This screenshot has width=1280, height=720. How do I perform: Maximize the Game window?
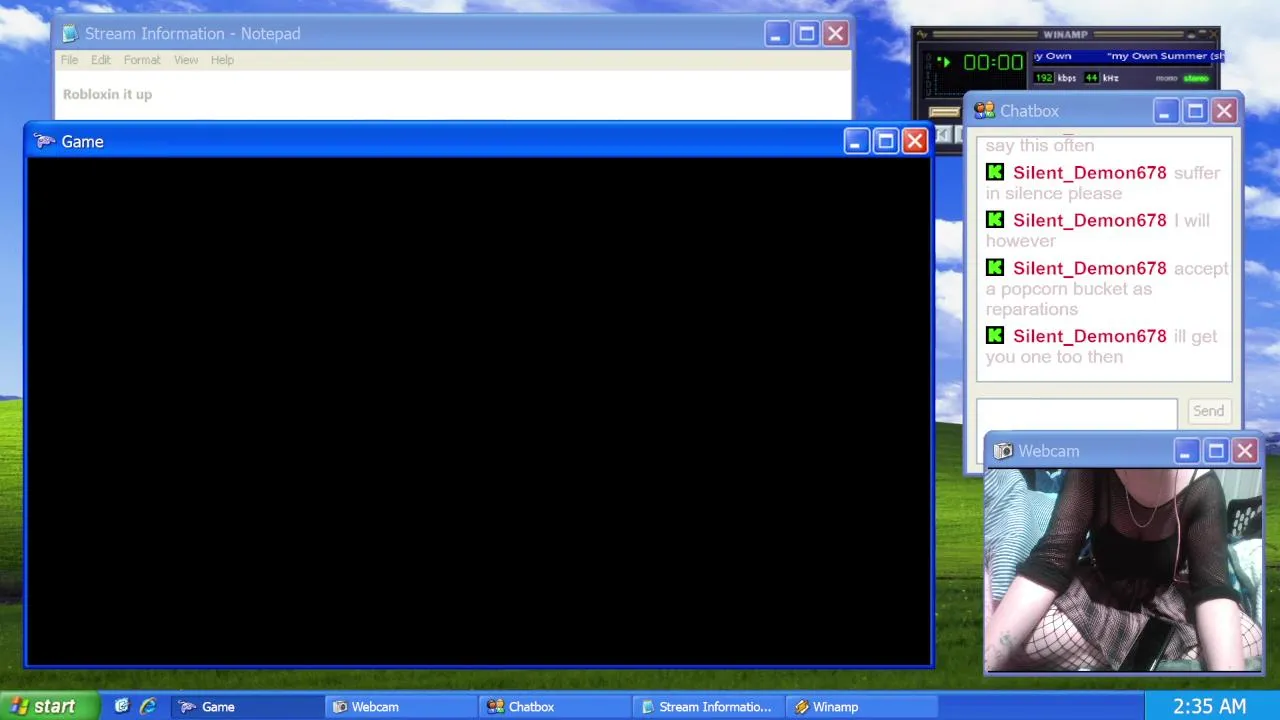pyautogui.click(x=885, y=141)
